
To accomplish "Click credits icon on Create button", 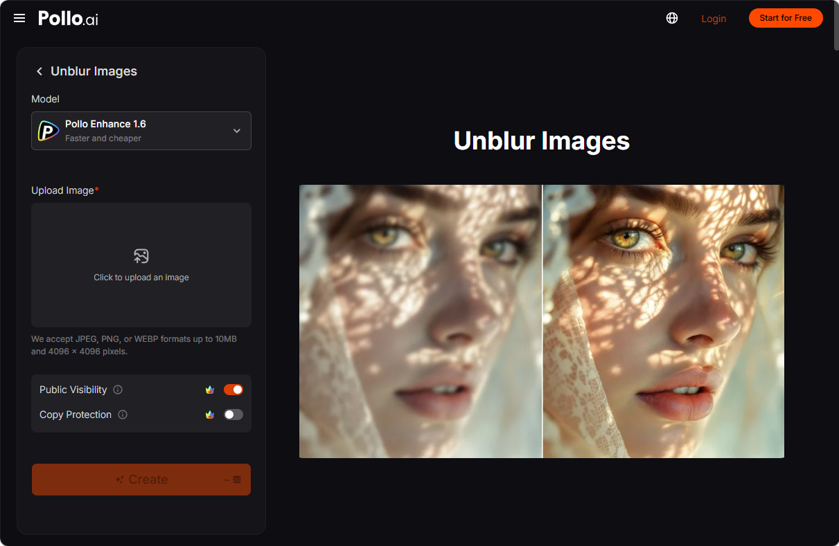I will tap(237, 480).
